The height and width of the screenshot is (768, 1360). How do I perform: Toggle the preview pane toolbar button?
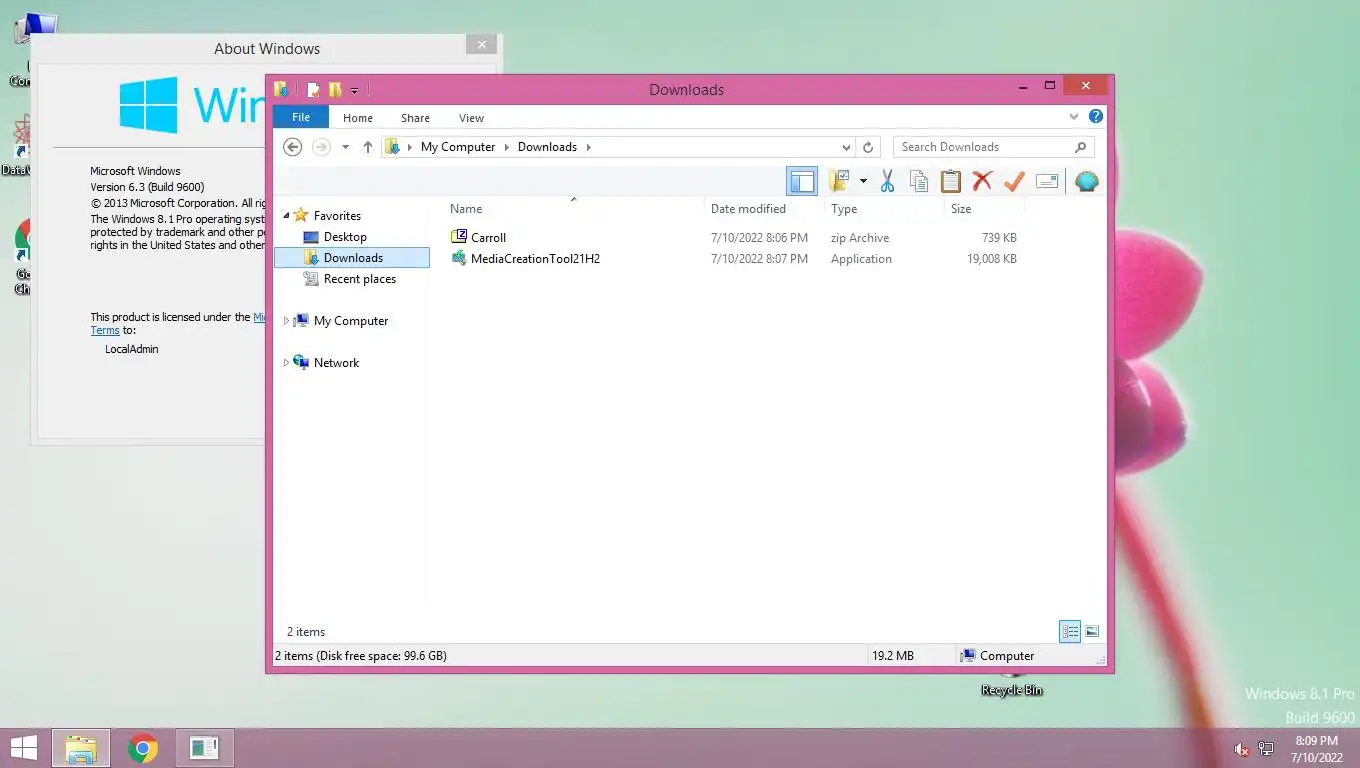802,181
